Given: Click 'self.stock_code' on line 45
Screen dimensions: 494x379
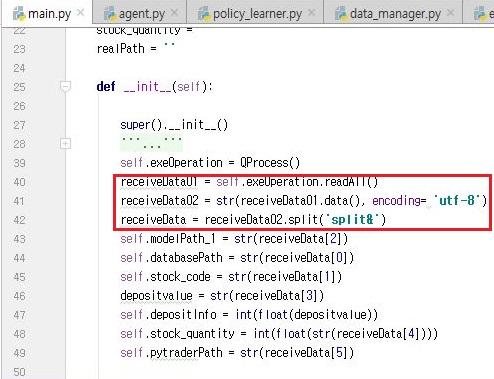Looking at the screenshot, I should (x=165, y=277).
